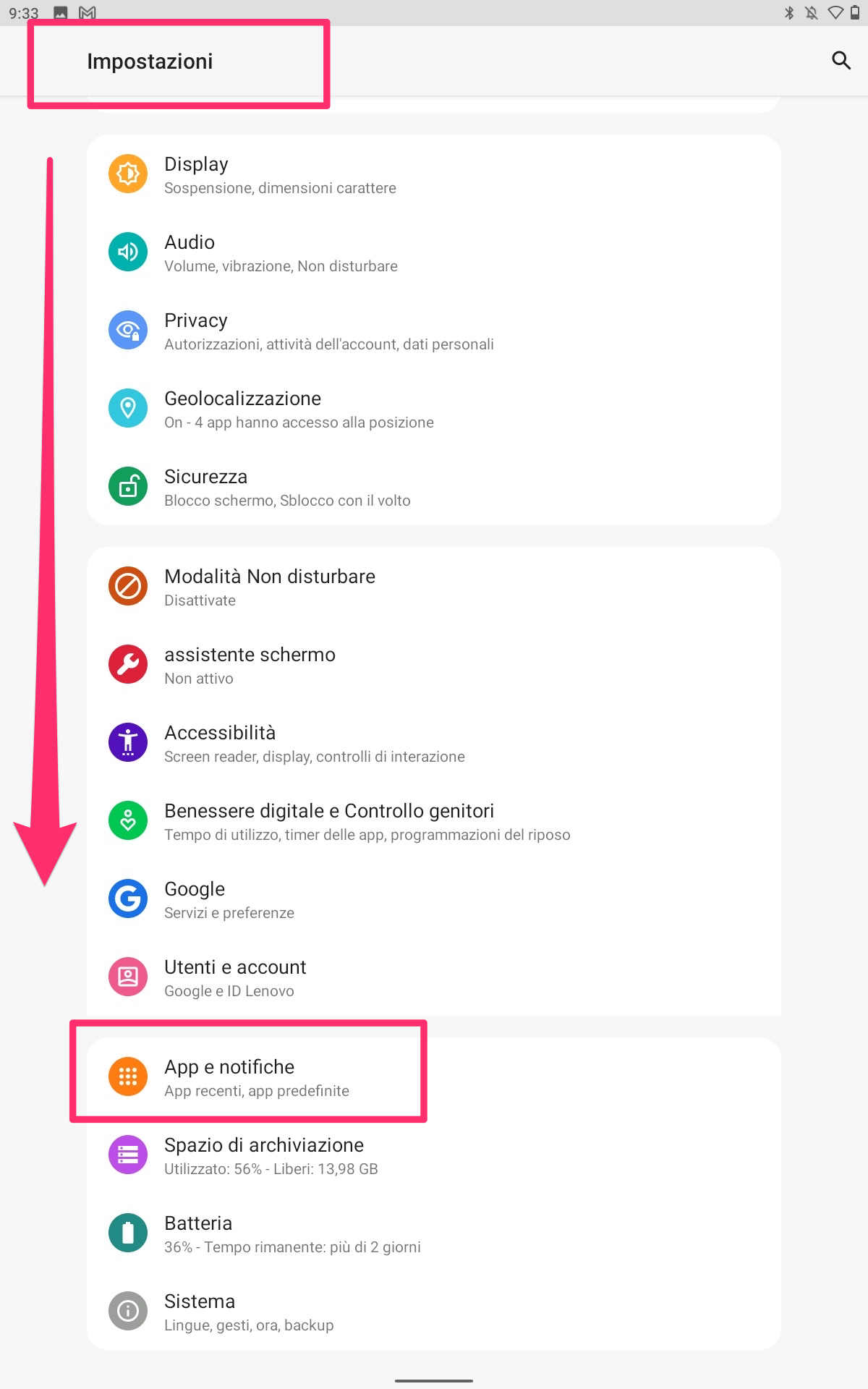Open Modalità Non disturbare settings

434,587
